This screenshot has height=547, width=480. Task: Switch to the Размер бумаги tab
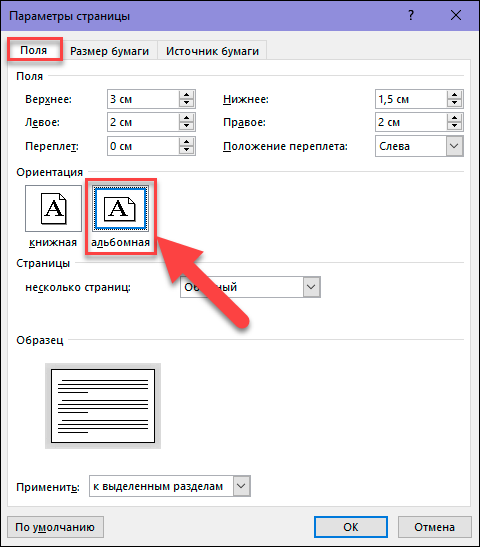(109, 51)
